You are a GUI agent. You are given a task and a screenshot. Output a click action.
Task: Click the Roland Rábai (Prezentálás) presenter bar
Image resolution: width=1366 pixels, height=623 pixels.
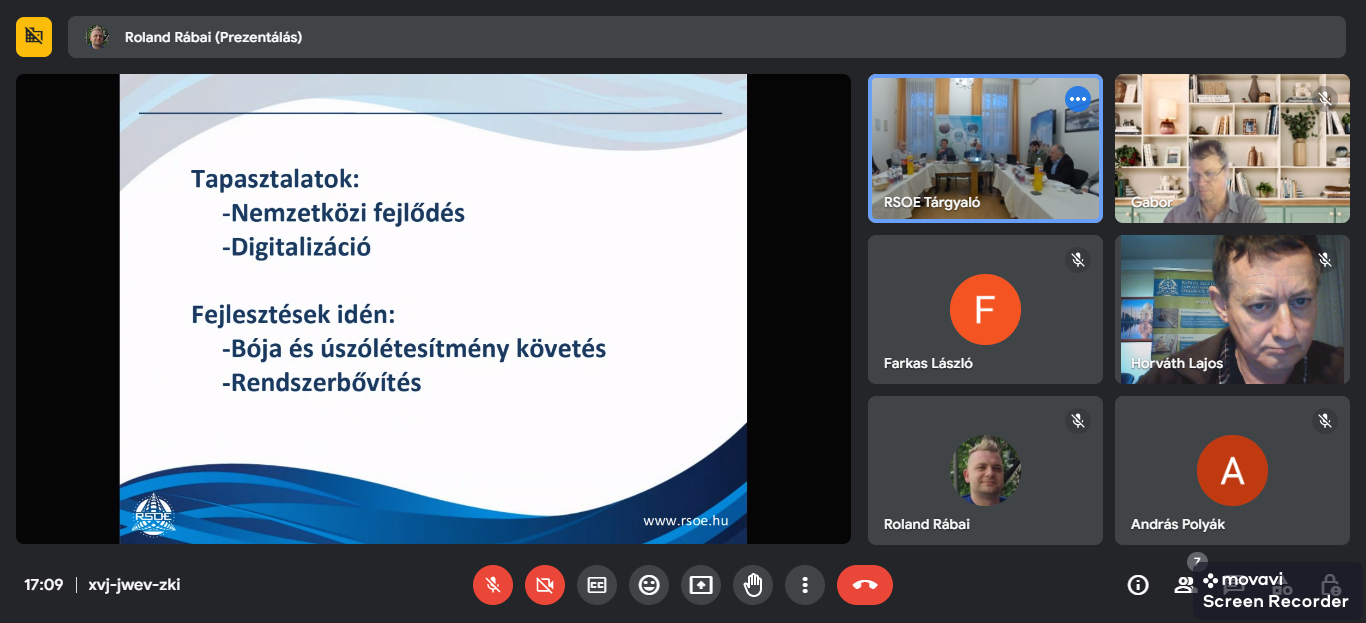point(706,37)
